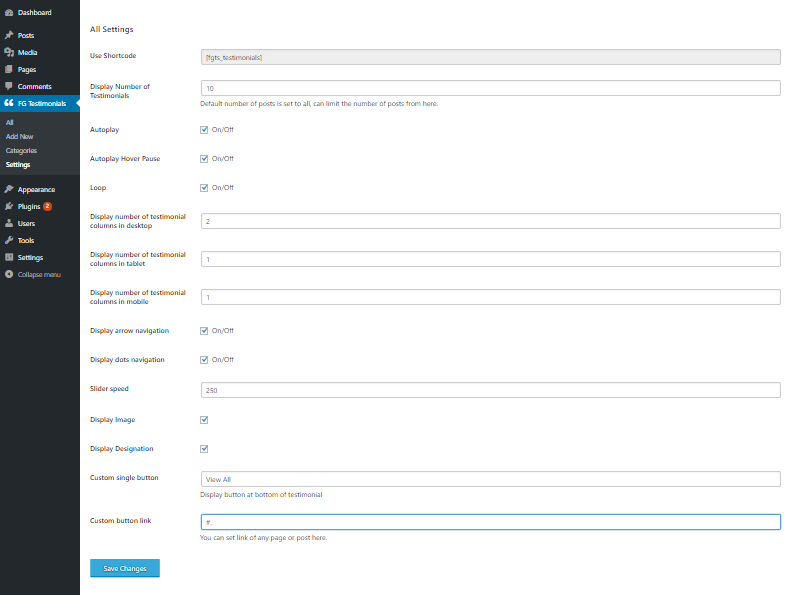The width and height of the screenshot is (791, 595).
Task: Open Categories under FG Testimonials
Action: (x=21, y=150)
